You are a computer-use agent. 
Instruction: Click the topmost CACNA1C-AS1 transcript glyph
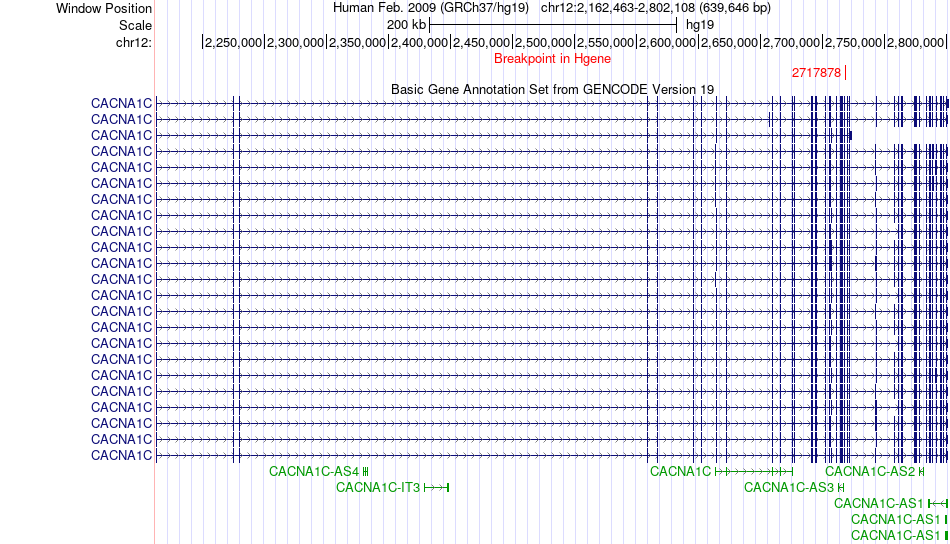click(x=937, y=503)
